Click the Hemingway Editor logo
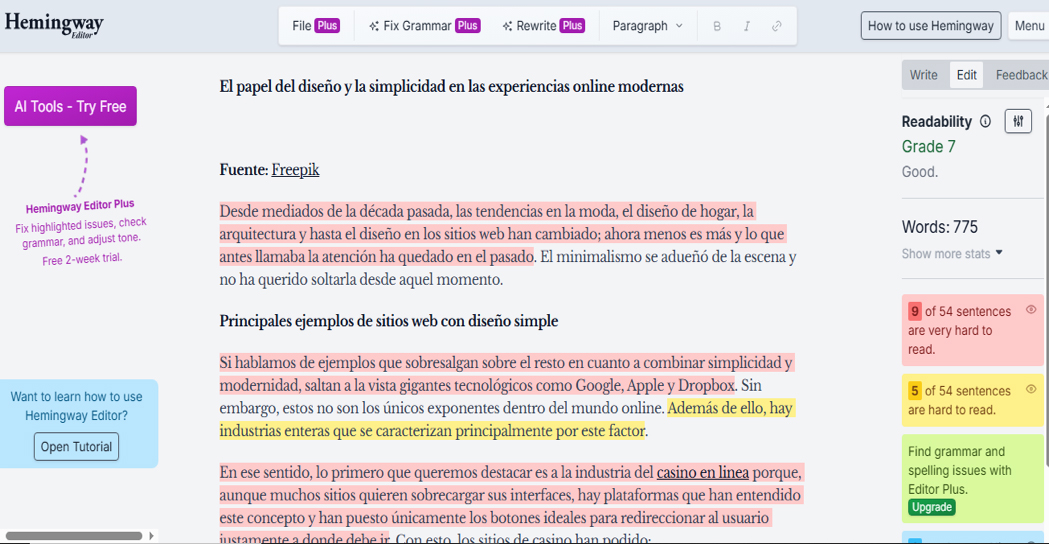 [54, 24]
